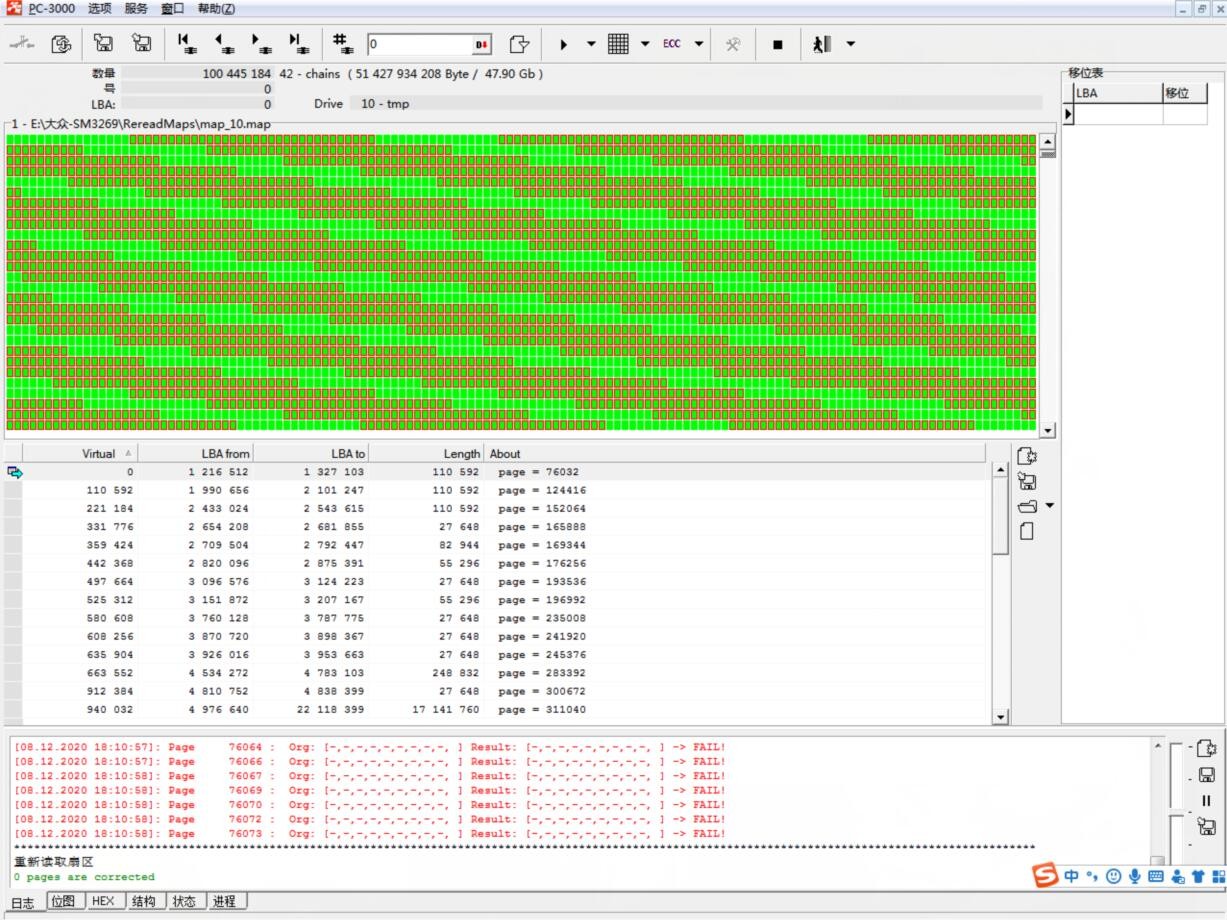This screenshot has width=1227, height=920.
Task: Click the position number input field
Action: coord(420,44)
